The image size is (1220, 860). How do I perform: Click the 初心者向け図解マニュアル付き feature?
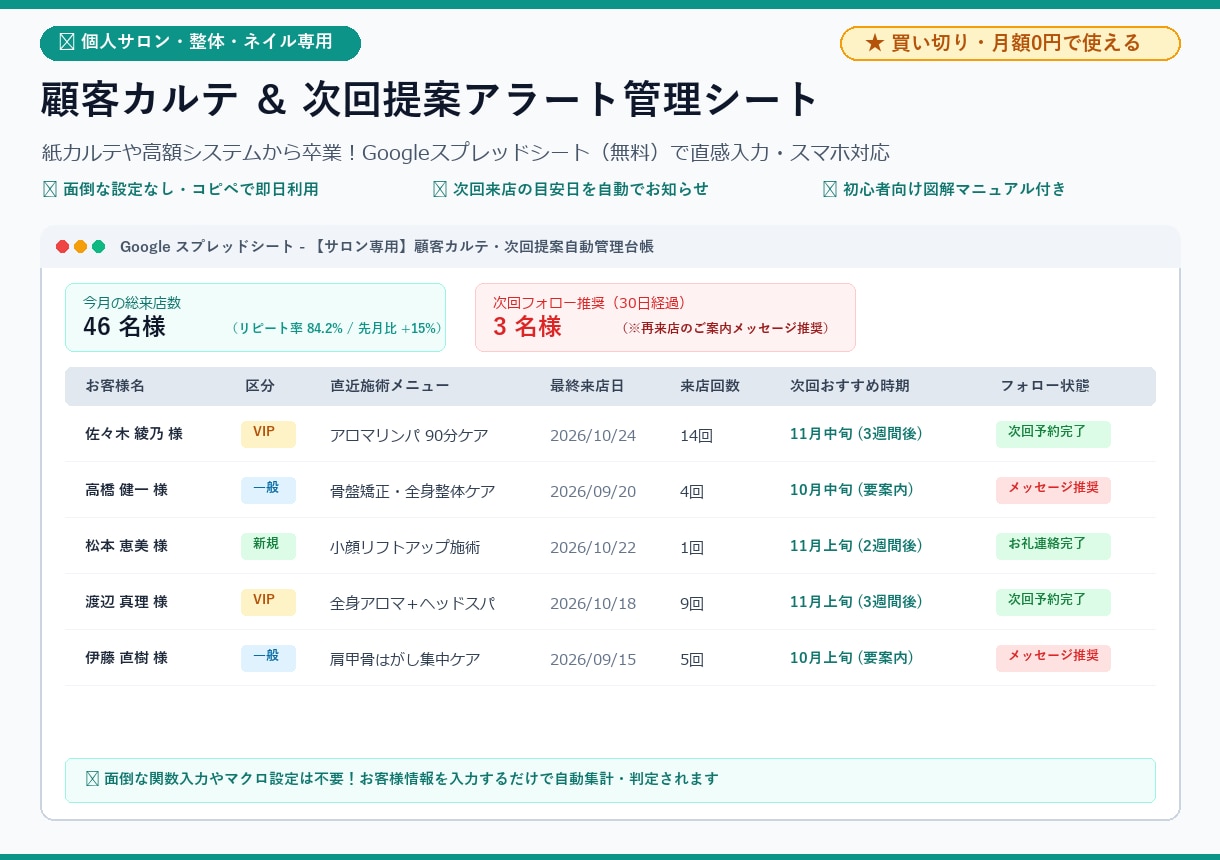coord(945,189)
